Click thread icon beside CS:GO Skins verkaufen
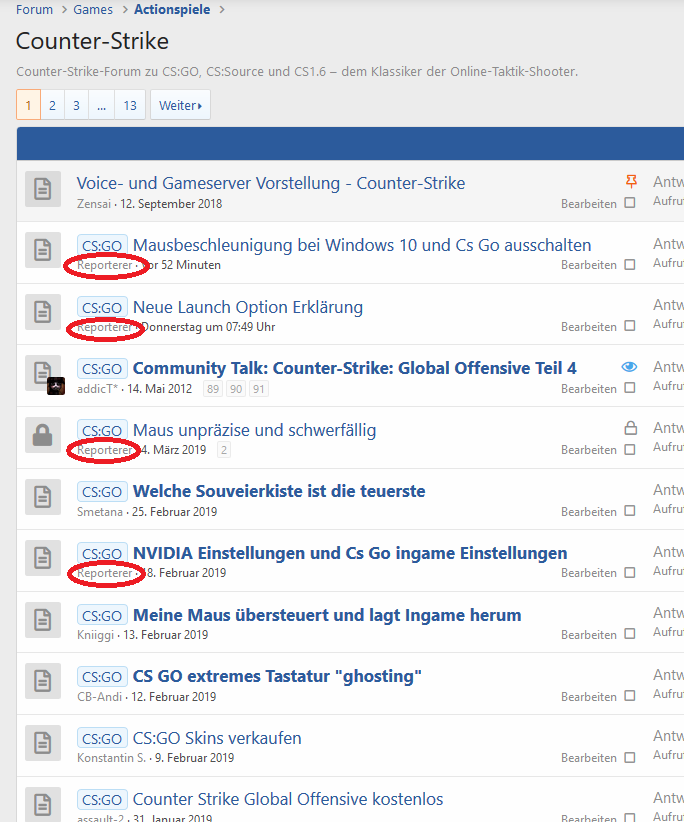The height and width of the screenshot is (828, 690). pos(43,743)
